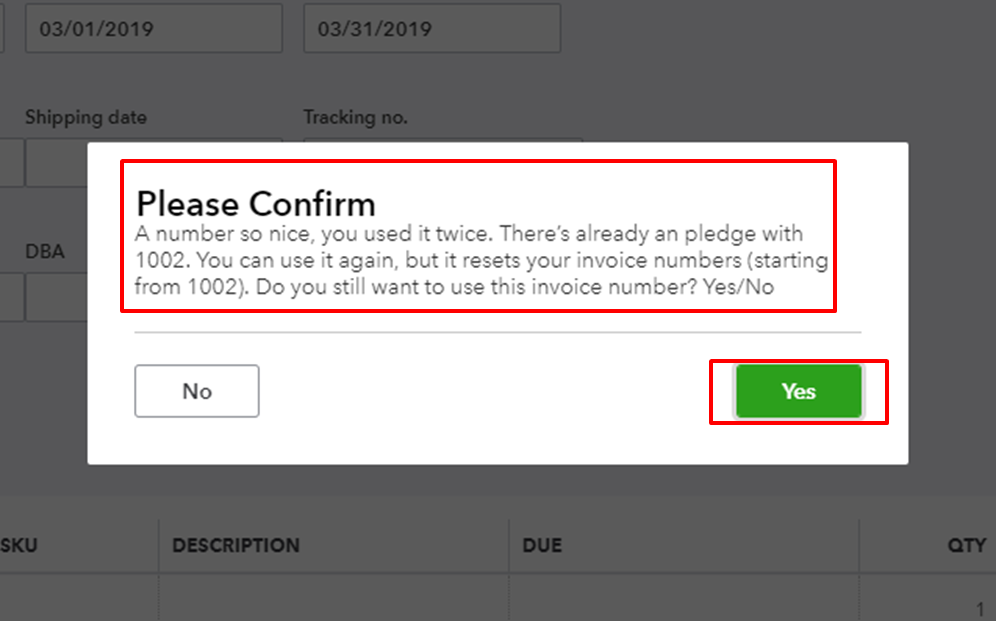Dismiss the confirmation dialog with No
The image size is (996, 621).
(x=196, y=391)
